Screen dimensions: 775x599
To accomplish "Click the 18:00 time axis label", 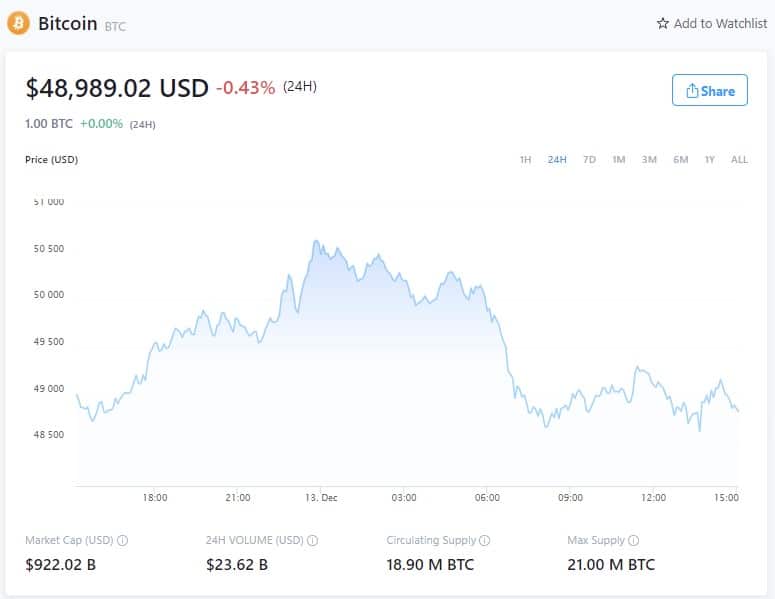I will point(155,498).
